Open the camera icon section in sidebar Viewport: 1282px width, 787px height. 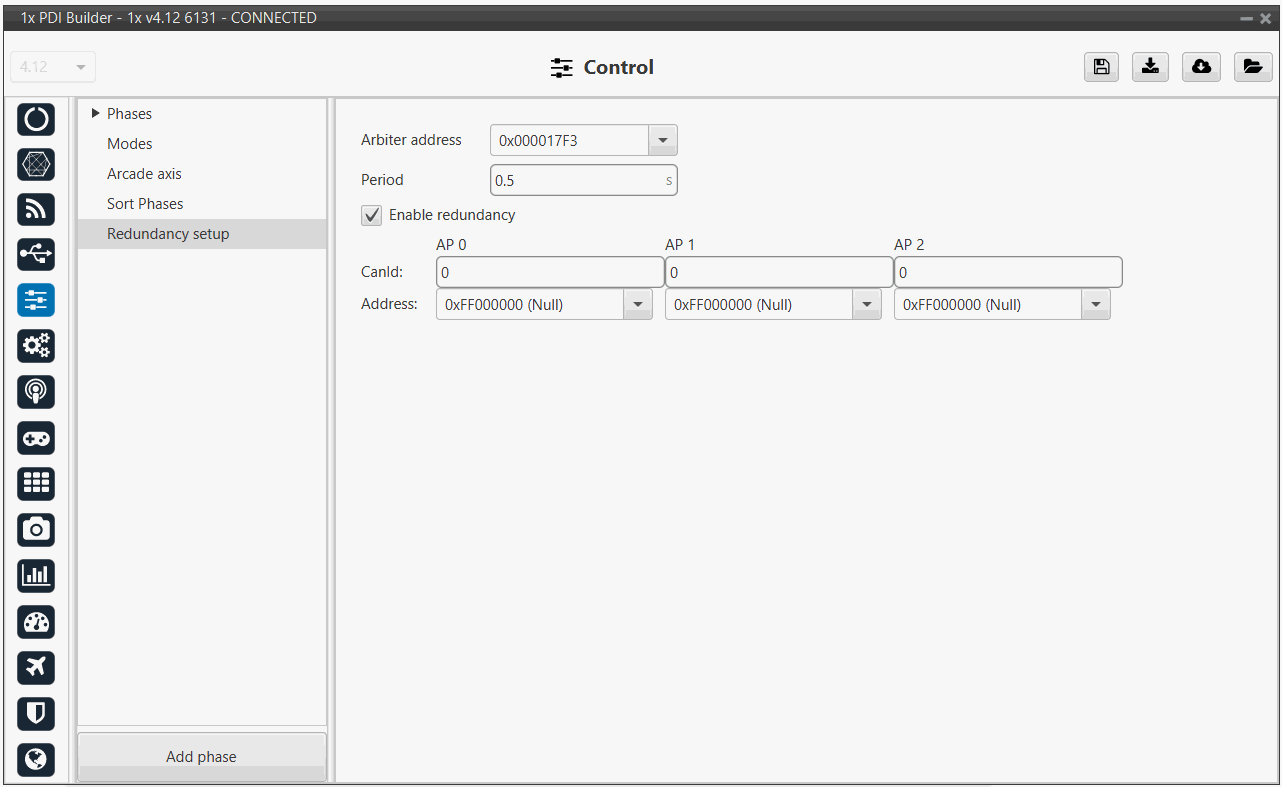click(x=37, y=529)
